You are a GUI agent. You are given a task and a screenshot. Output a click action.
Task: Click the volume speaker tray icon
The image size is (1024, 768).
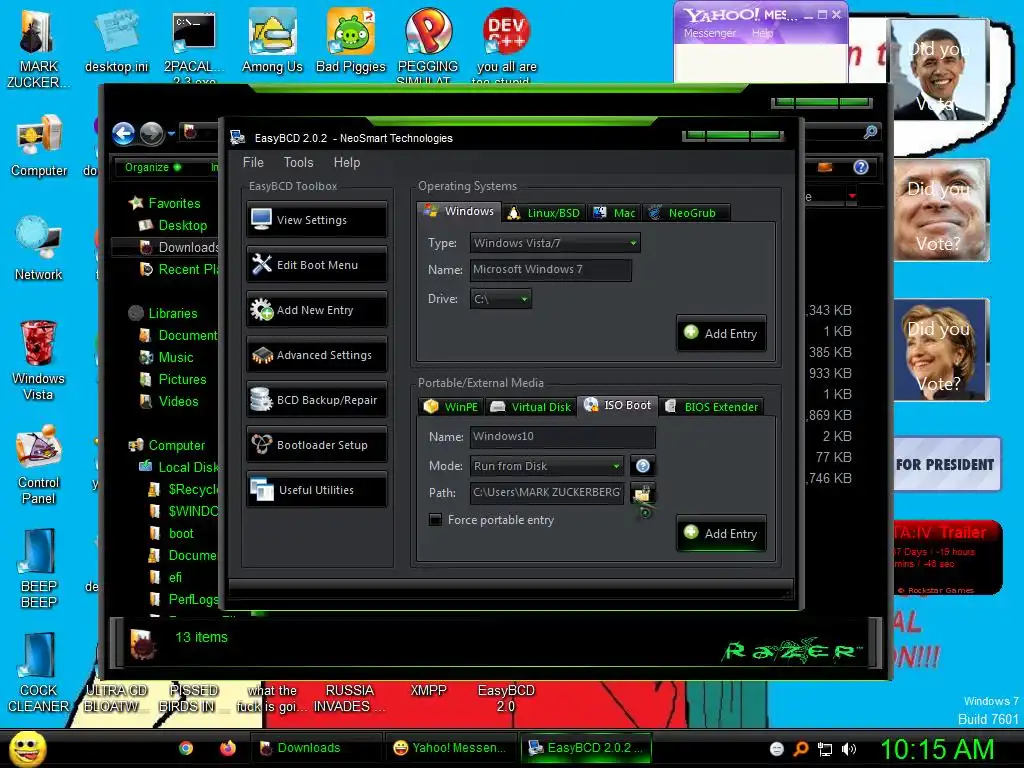(x=849, y=749)
